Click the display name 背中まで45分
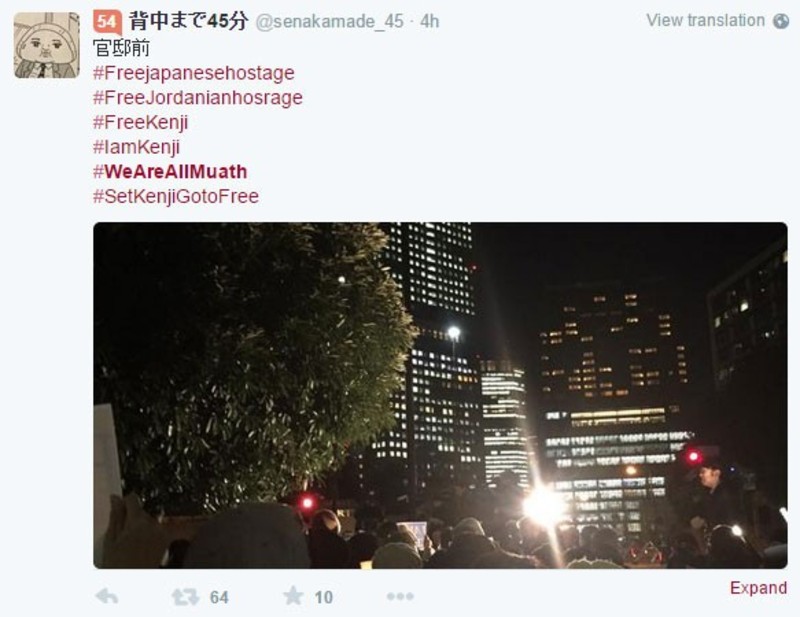The image size is (800, 617). click(188, 21)
